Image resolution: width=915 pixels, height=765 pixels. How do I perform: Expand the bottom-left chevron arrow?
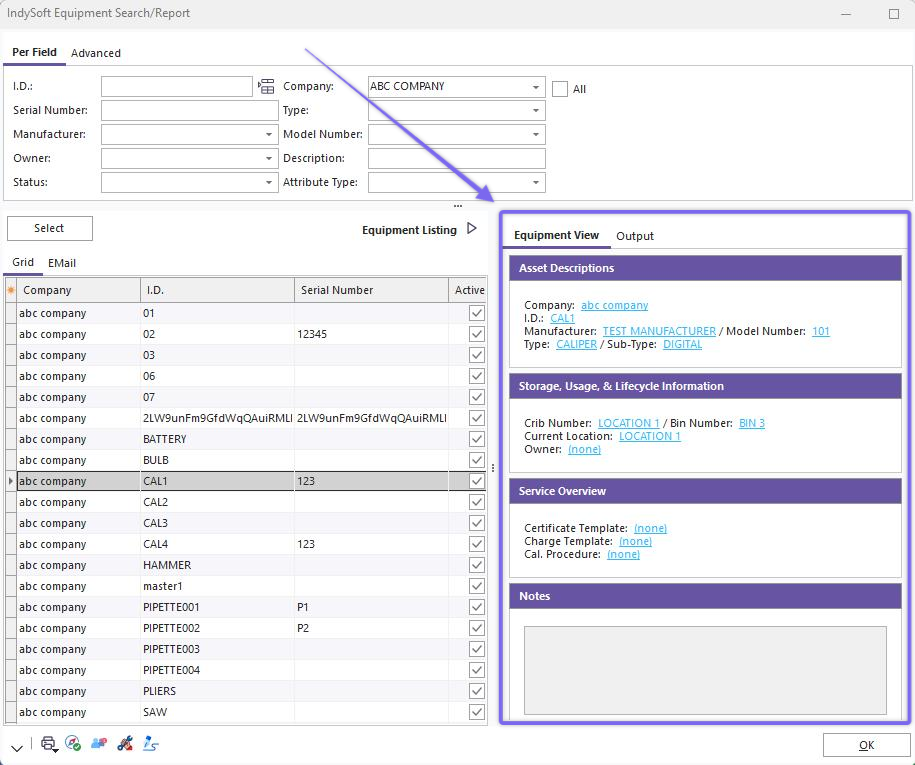coord(17,746)
